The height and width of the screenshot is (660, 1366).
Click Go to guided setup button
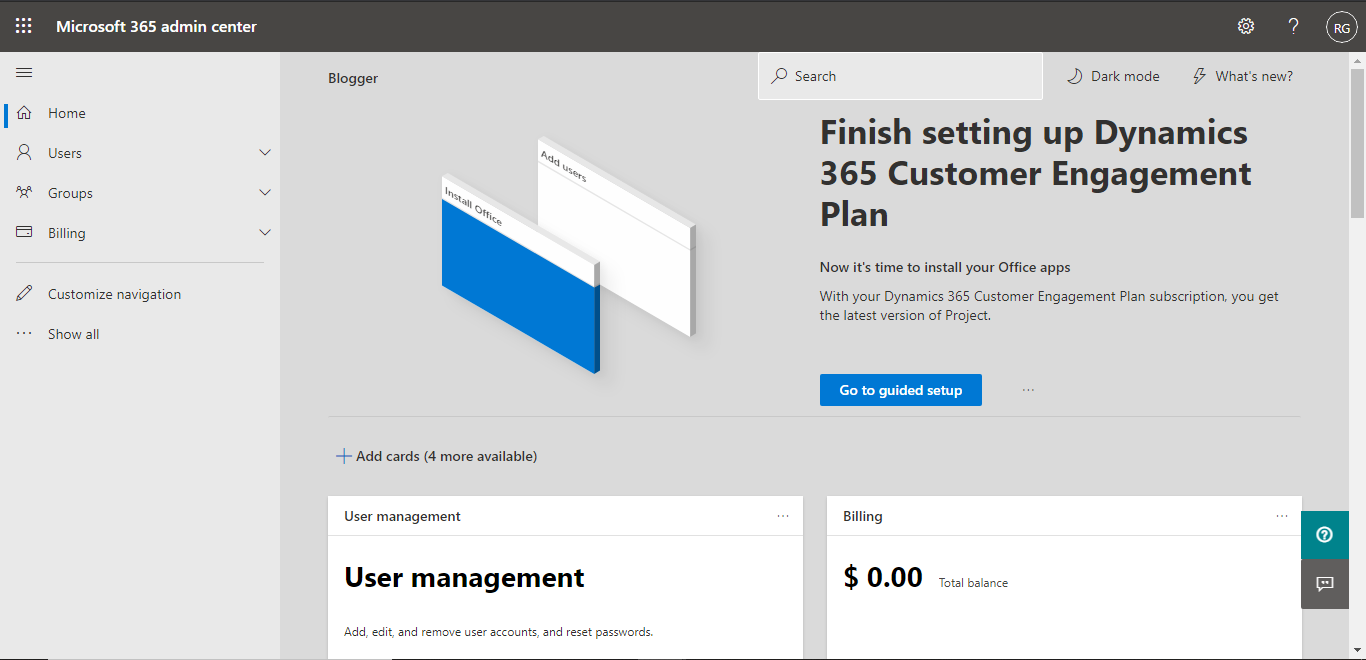click(900, 390)
